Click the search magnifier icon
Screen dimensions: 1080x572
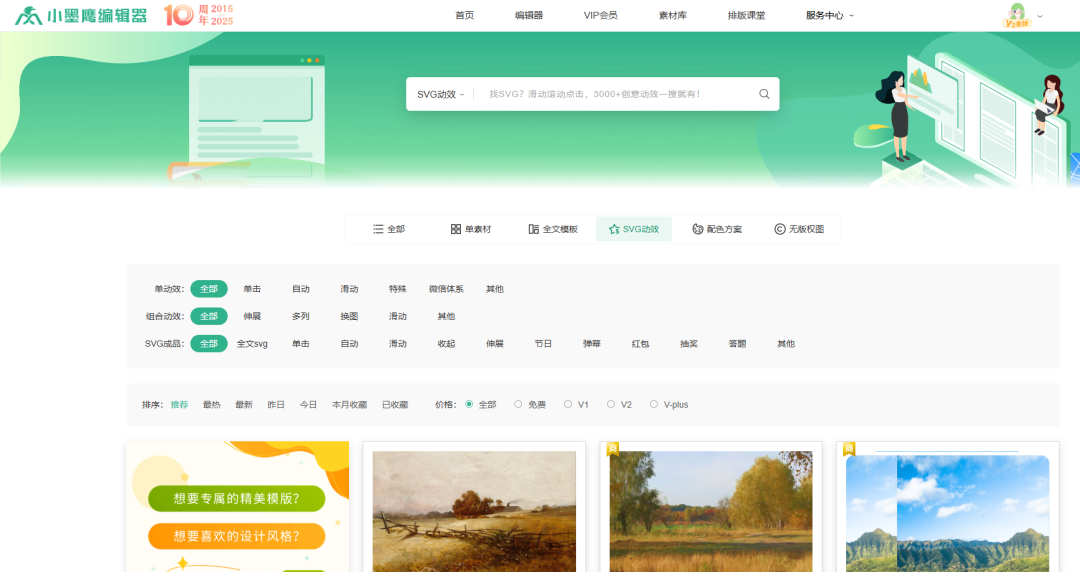[764, 94]
